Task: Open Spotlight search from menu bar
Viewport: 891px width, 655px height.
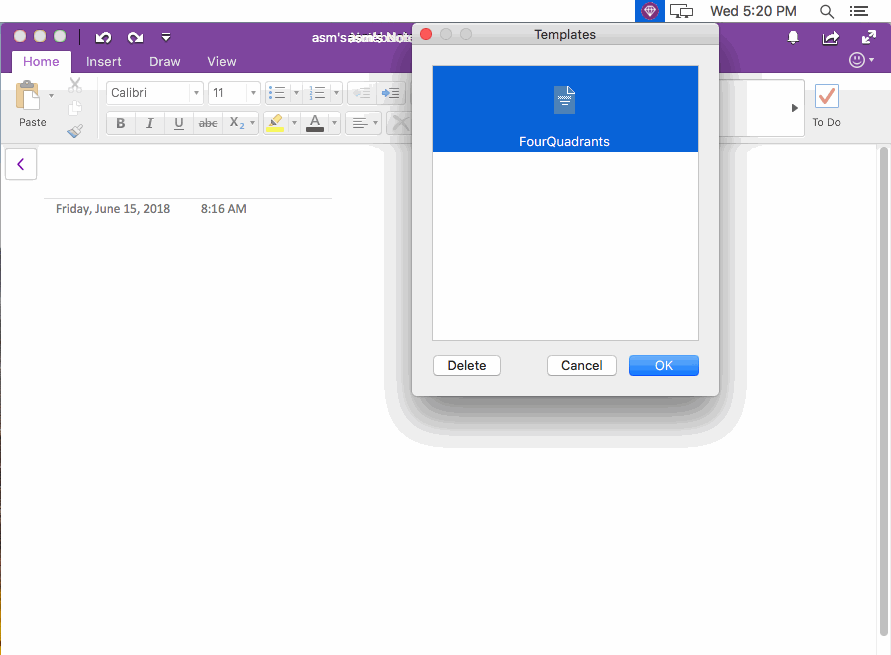Action: click(826, 11)
